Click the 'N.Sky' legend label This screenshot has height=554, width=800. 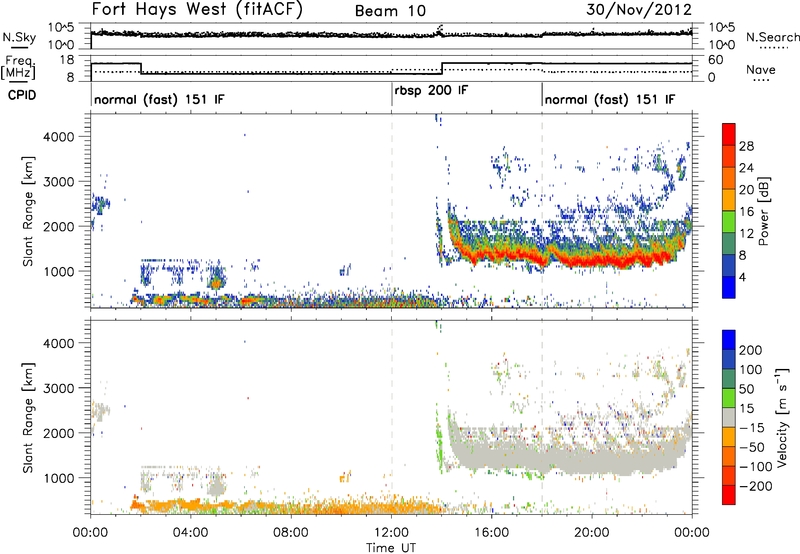tap(19, 37)
